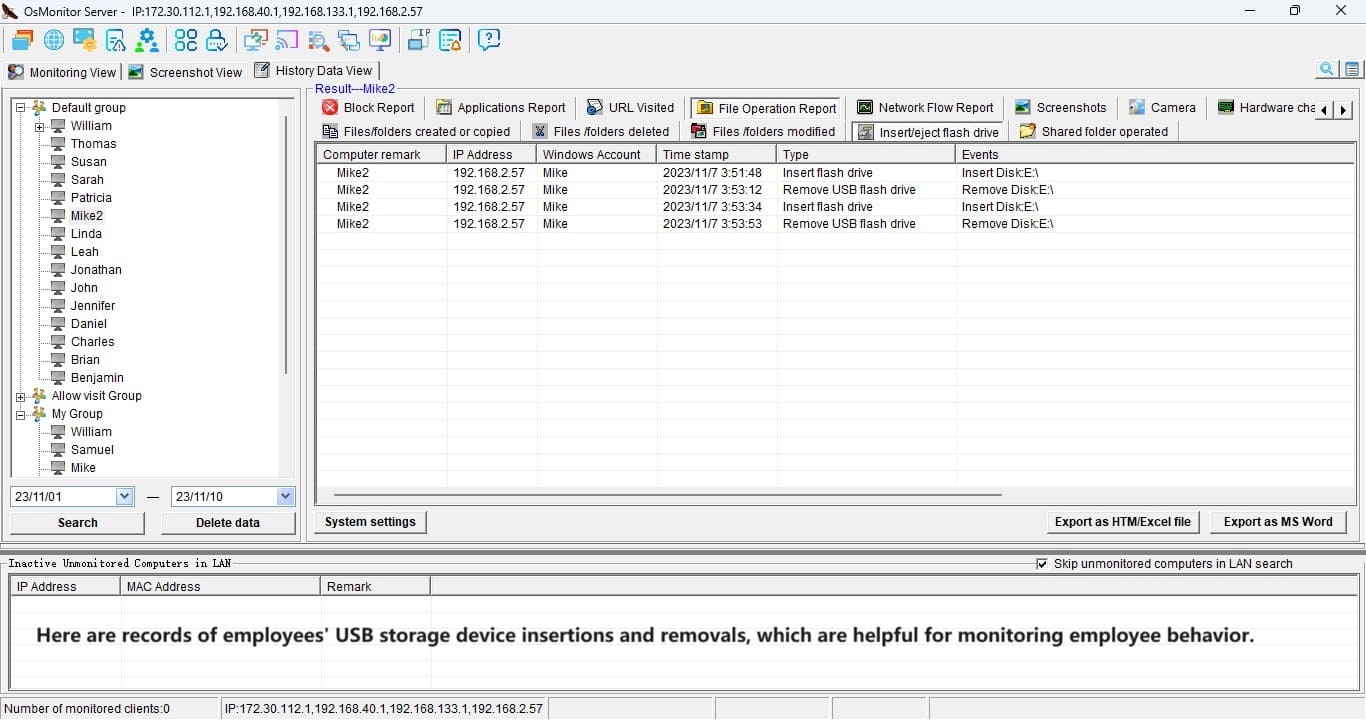Open the File Operation Report tab
The width and height of the screenshot is (1366, 720).
[767, 108]
